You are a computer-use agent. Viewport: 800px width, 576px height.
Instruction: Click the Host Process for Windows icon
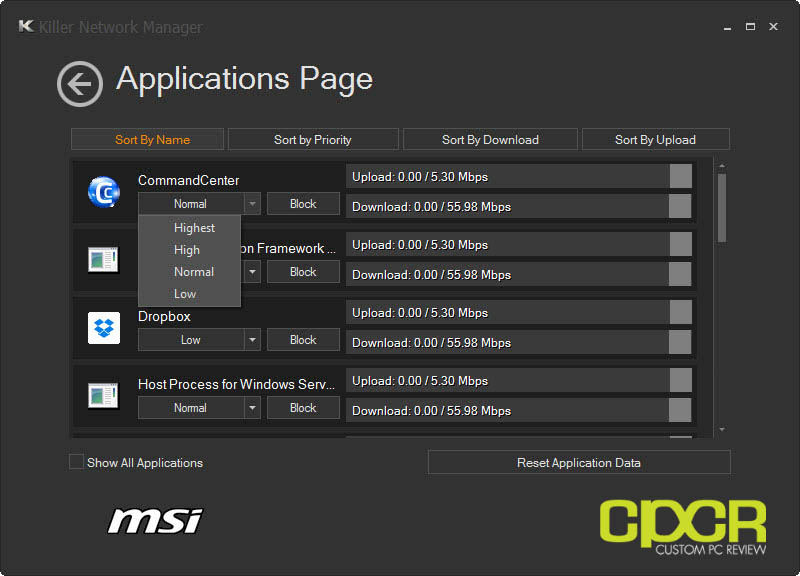(104, 396)
